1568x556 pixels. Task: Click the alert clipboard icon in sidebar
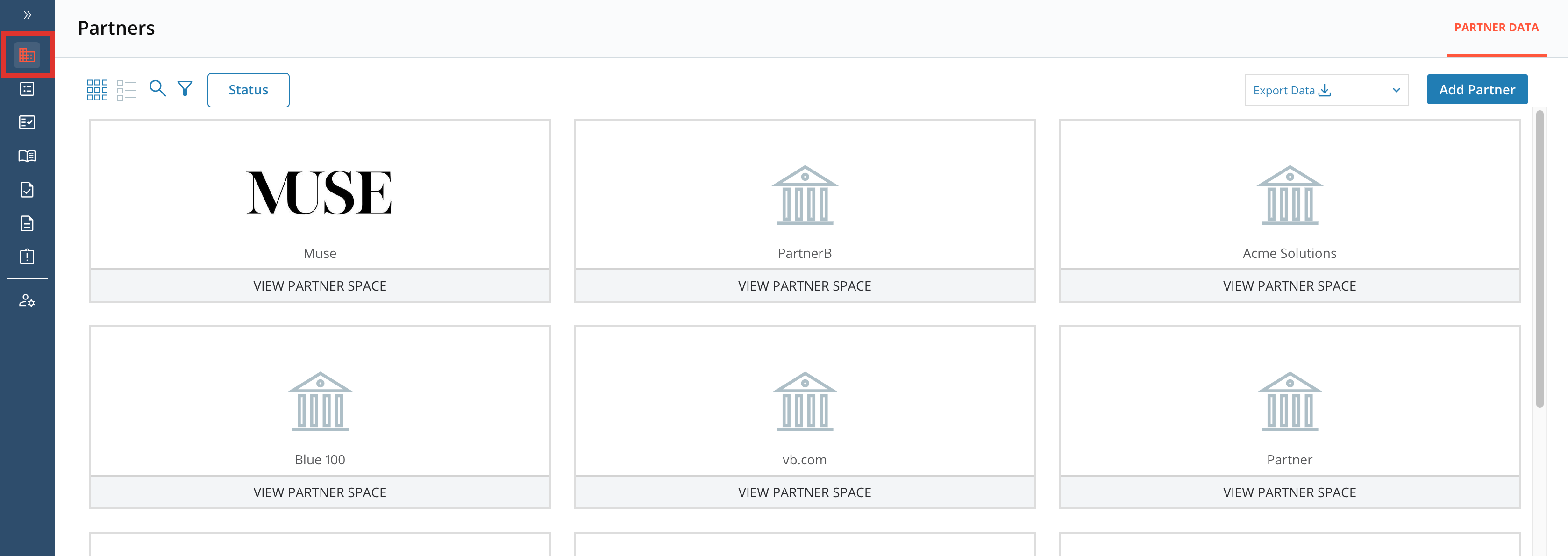point(27,256)
